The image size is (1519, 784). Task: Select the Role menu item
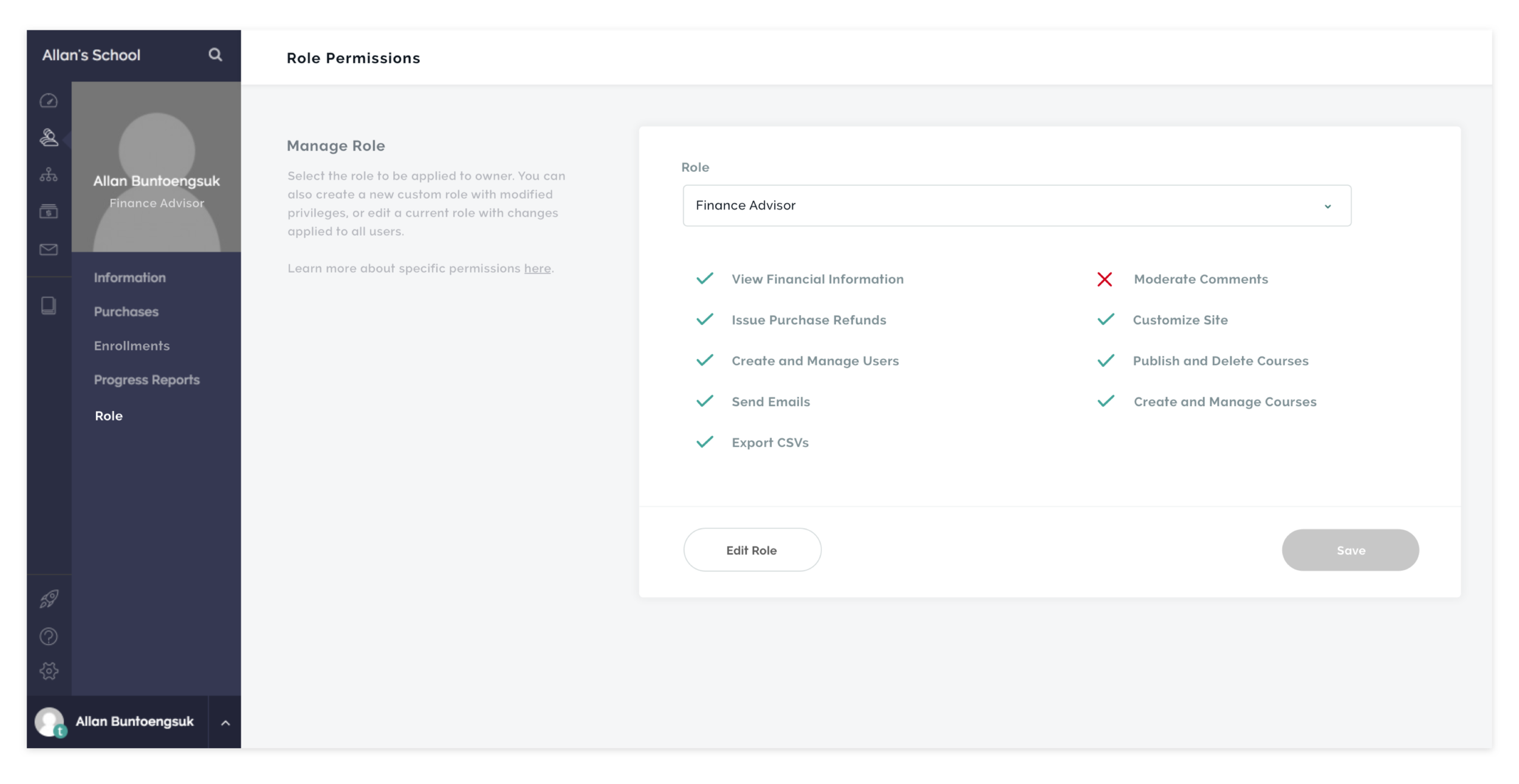[109, 416]
